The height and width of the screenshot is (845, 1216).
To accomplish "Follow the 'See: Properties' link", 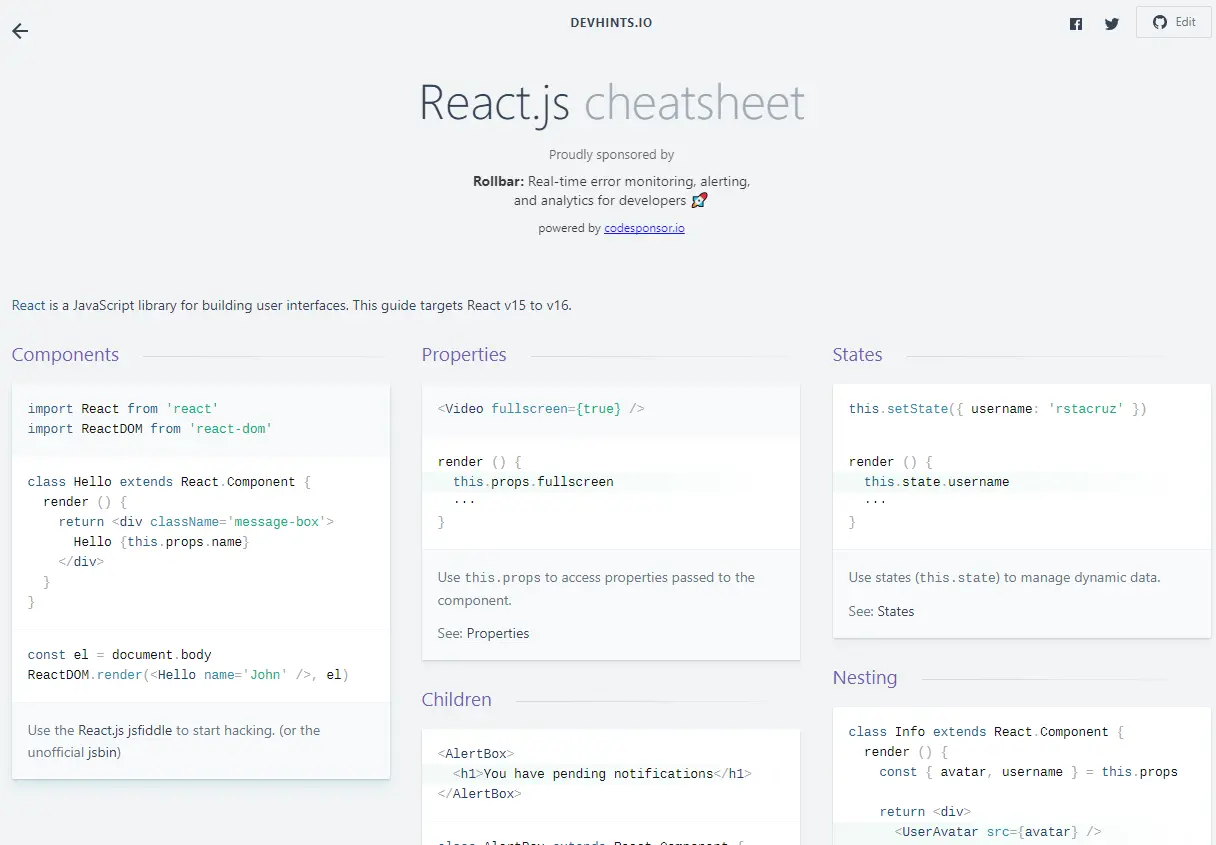I will (x=498, y=633).
